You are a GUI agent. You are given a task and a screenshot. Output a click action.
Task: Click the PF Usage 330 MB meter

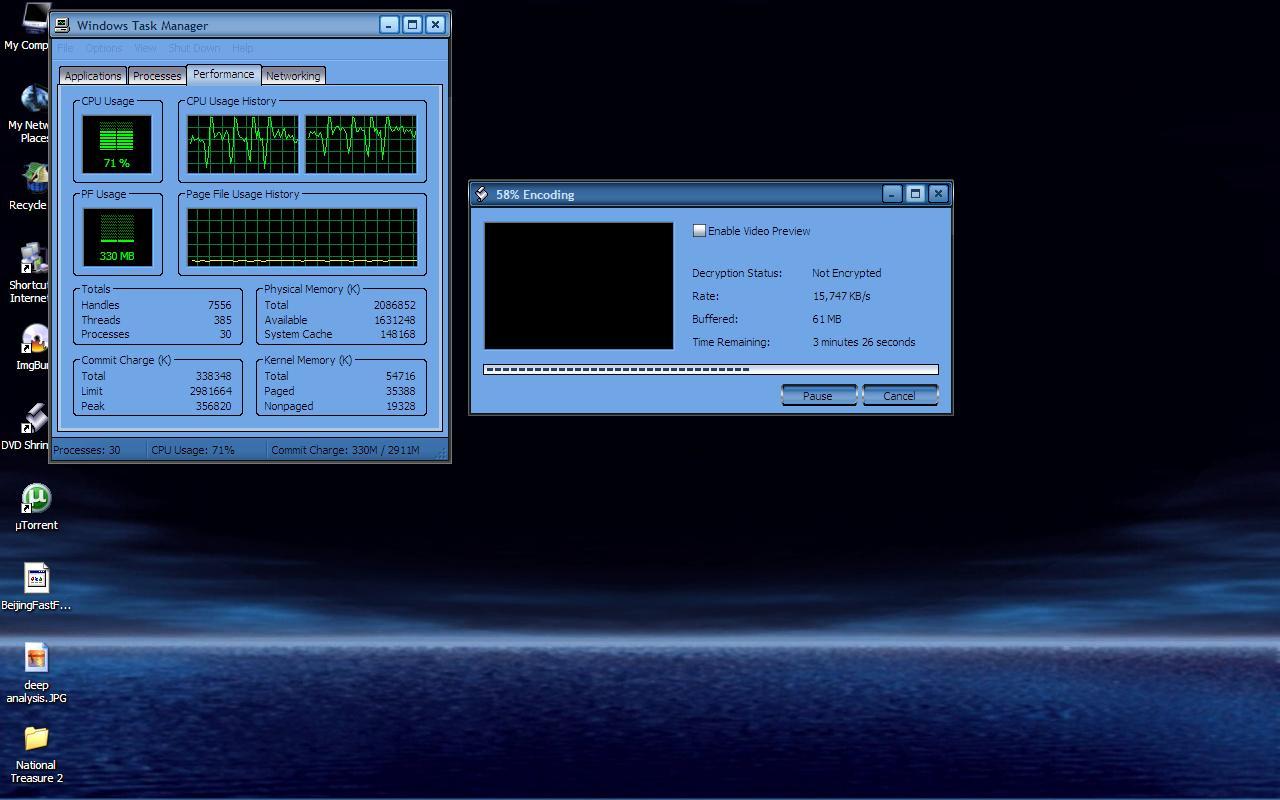point(117,237)
